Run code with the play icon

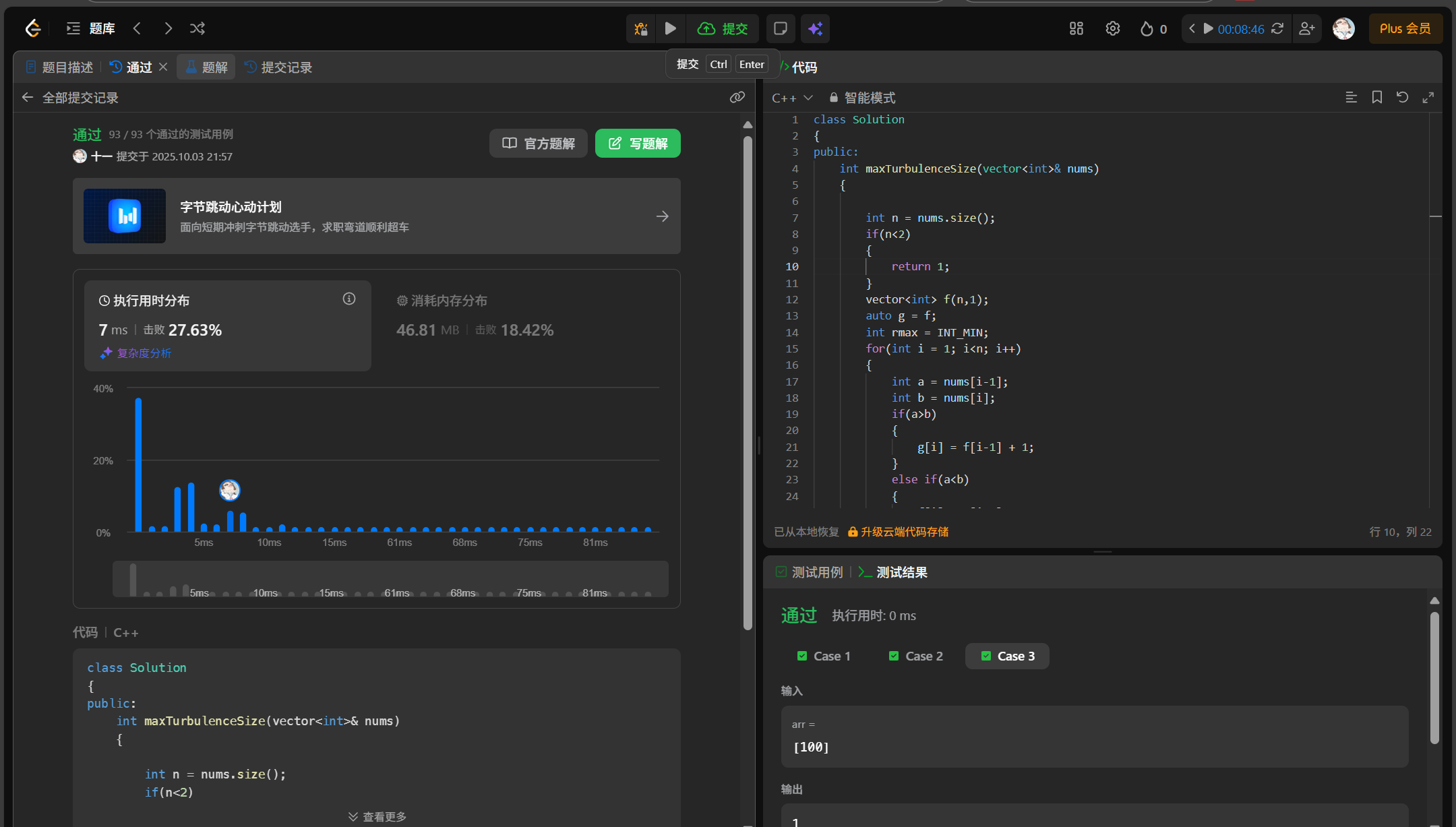point(670,29)
